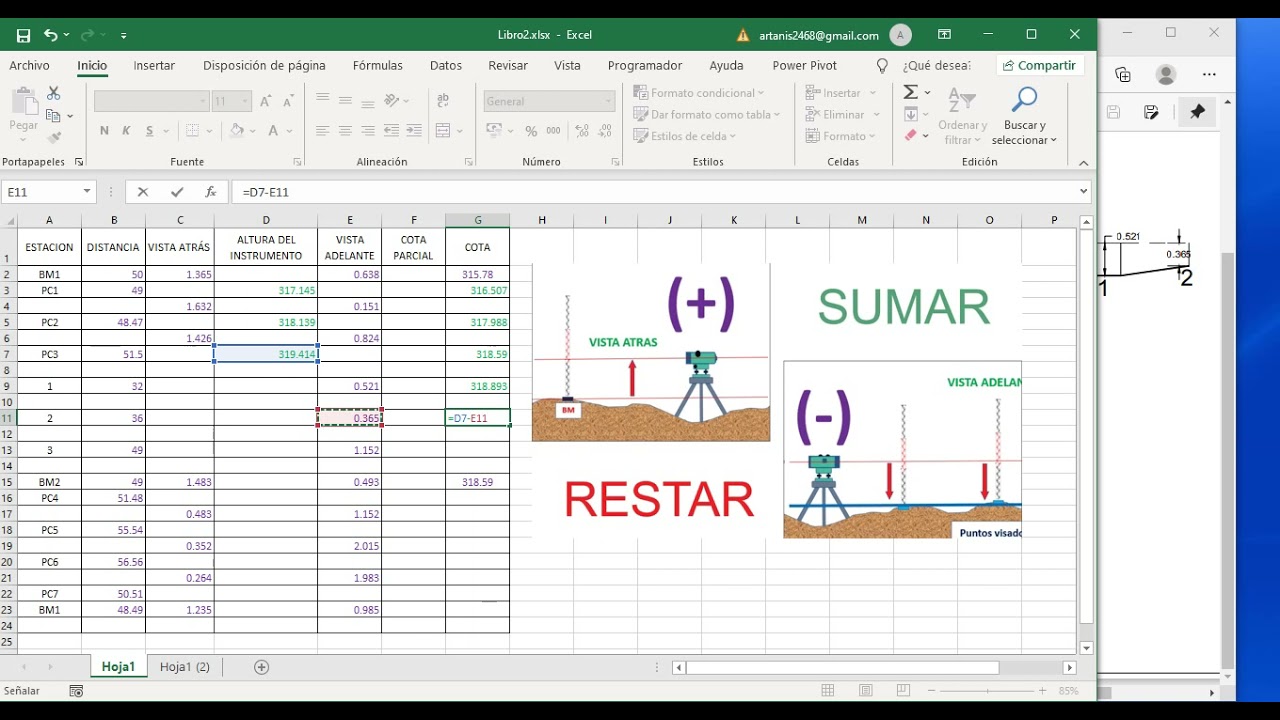
Task: Click the Redo arrow in the quick access toolbar
Action: point(87,35)
